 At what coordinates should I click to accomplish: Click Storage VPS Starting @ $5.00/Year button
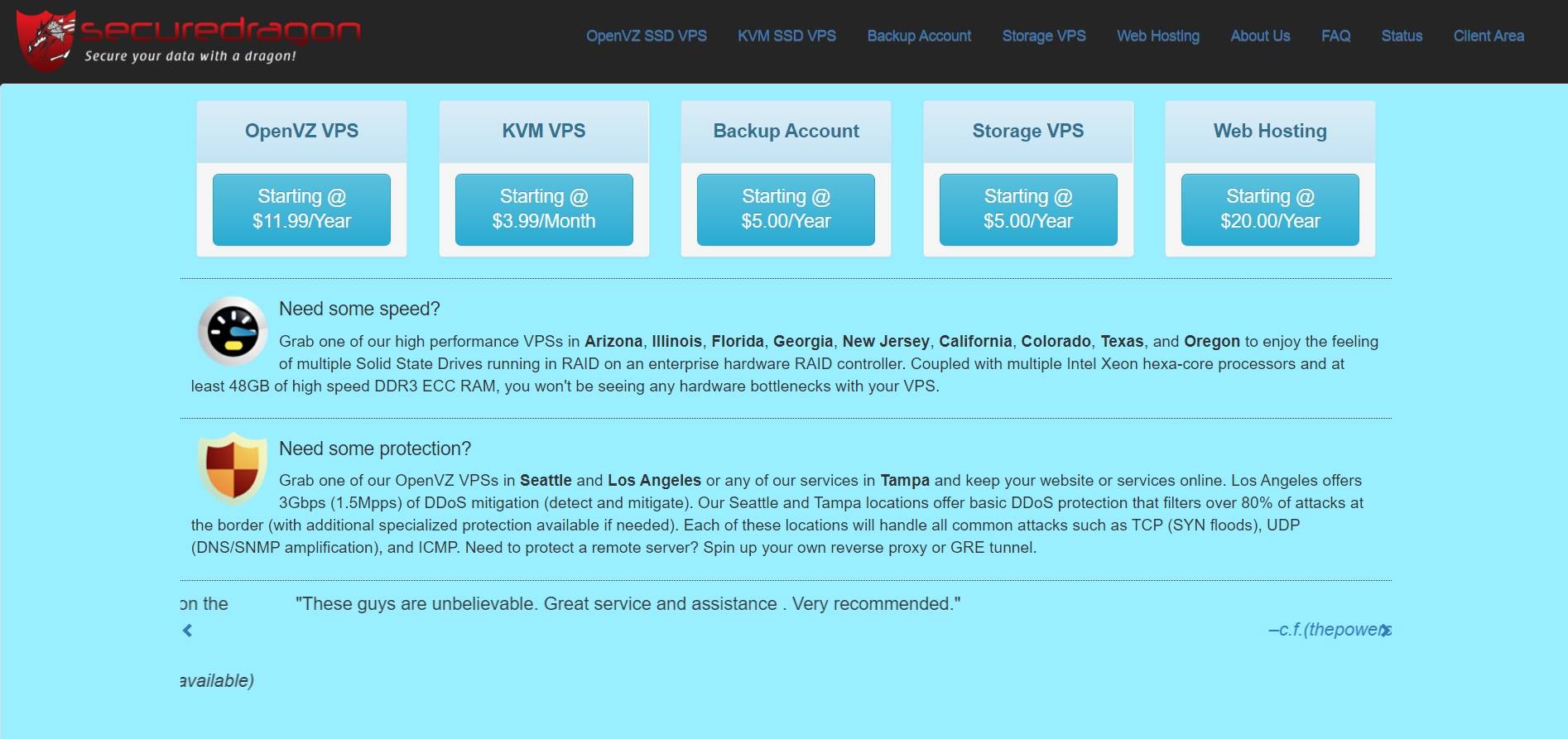[1028, 209]
